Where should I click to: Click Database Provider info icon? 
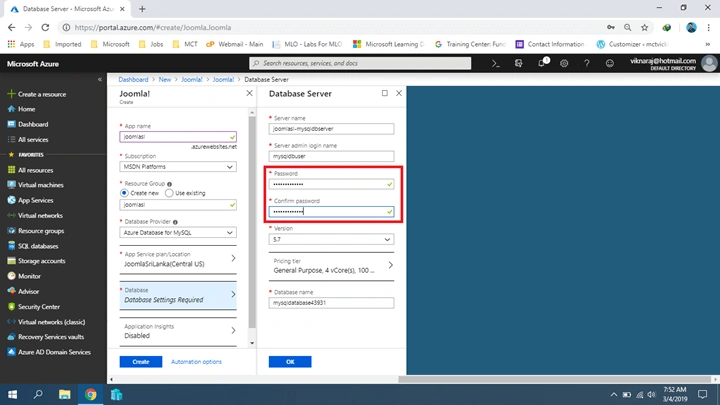click(x=175, y=222)
